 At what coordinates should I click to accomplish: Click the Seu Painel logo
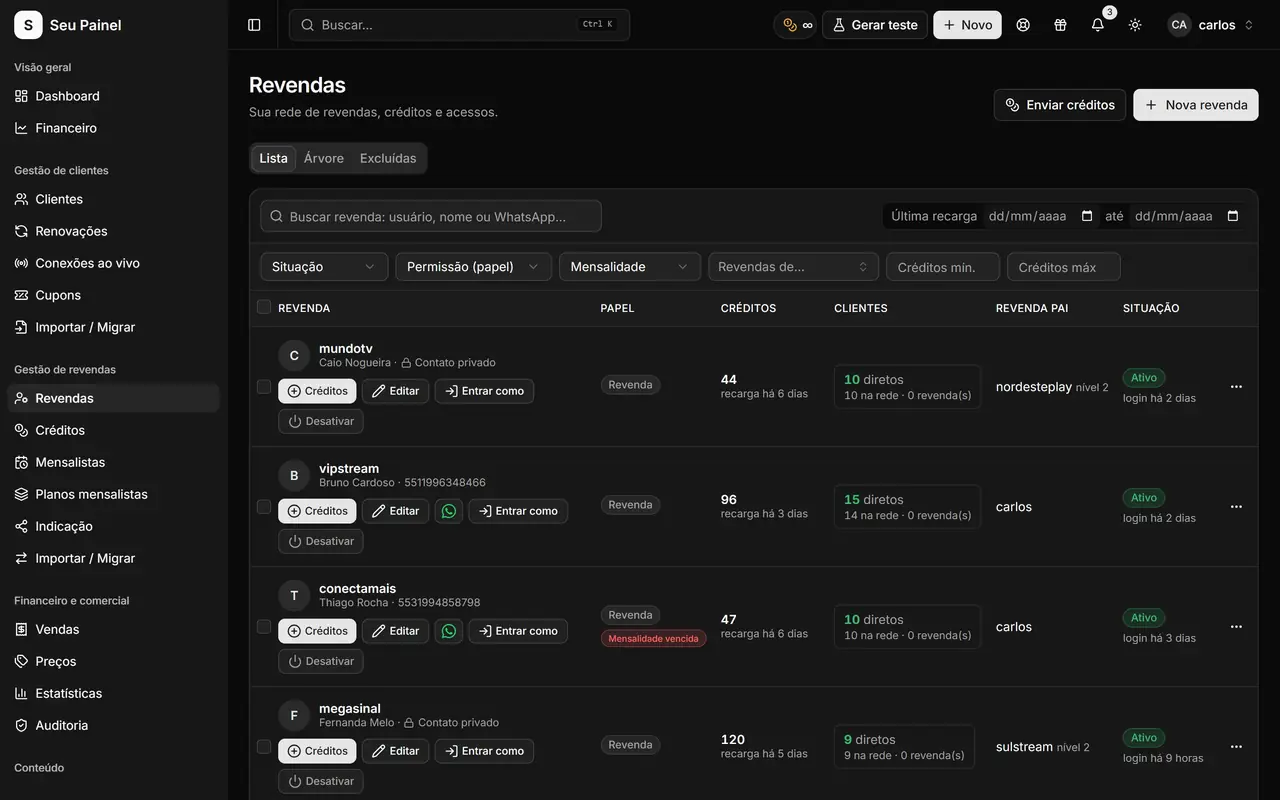coord(28,25)
